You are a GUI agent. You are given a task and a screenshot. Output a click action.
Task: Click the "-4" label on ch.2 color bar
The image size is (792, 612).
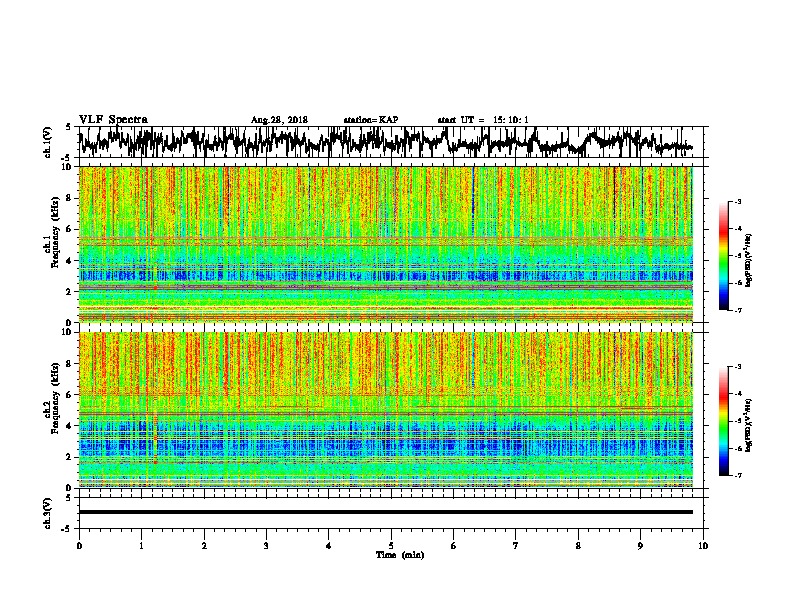(738, 394)
